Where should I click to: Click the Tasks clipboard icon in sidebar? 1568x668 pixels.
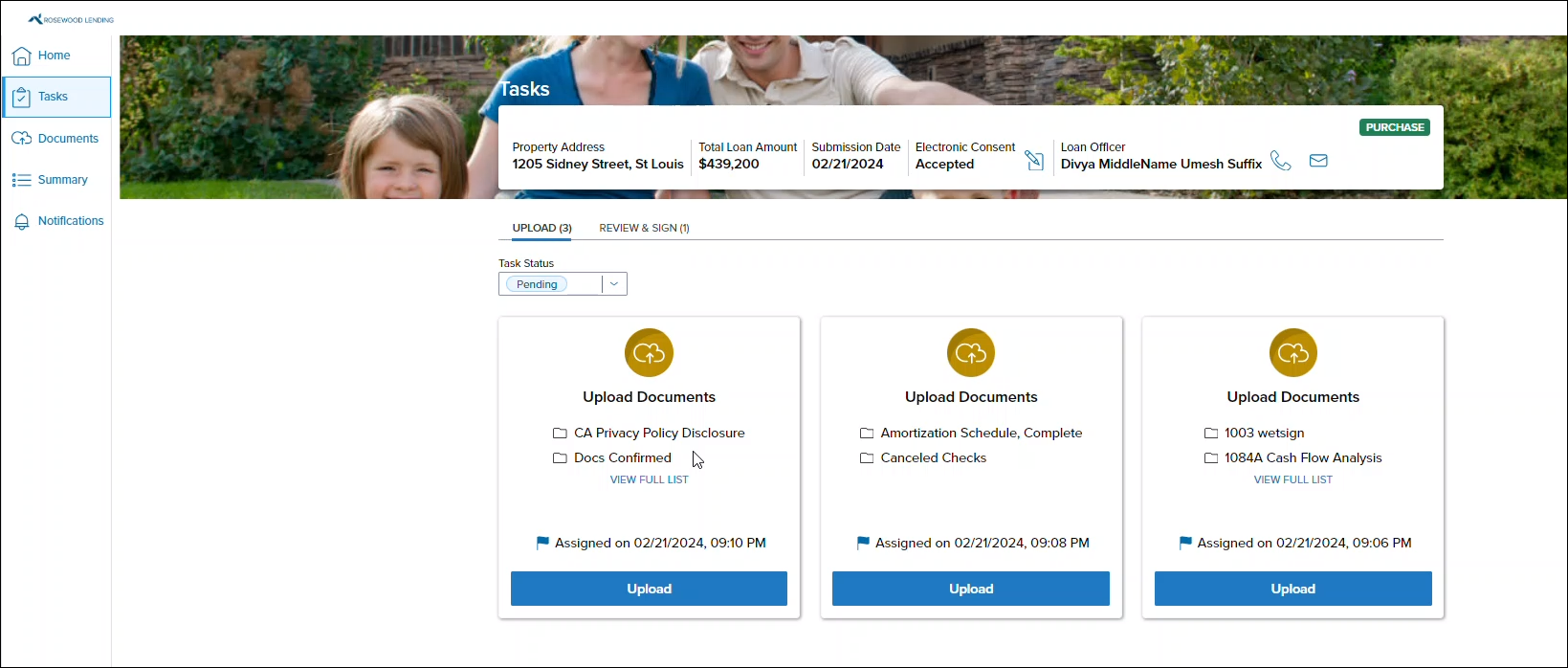(x=21, y=97)
